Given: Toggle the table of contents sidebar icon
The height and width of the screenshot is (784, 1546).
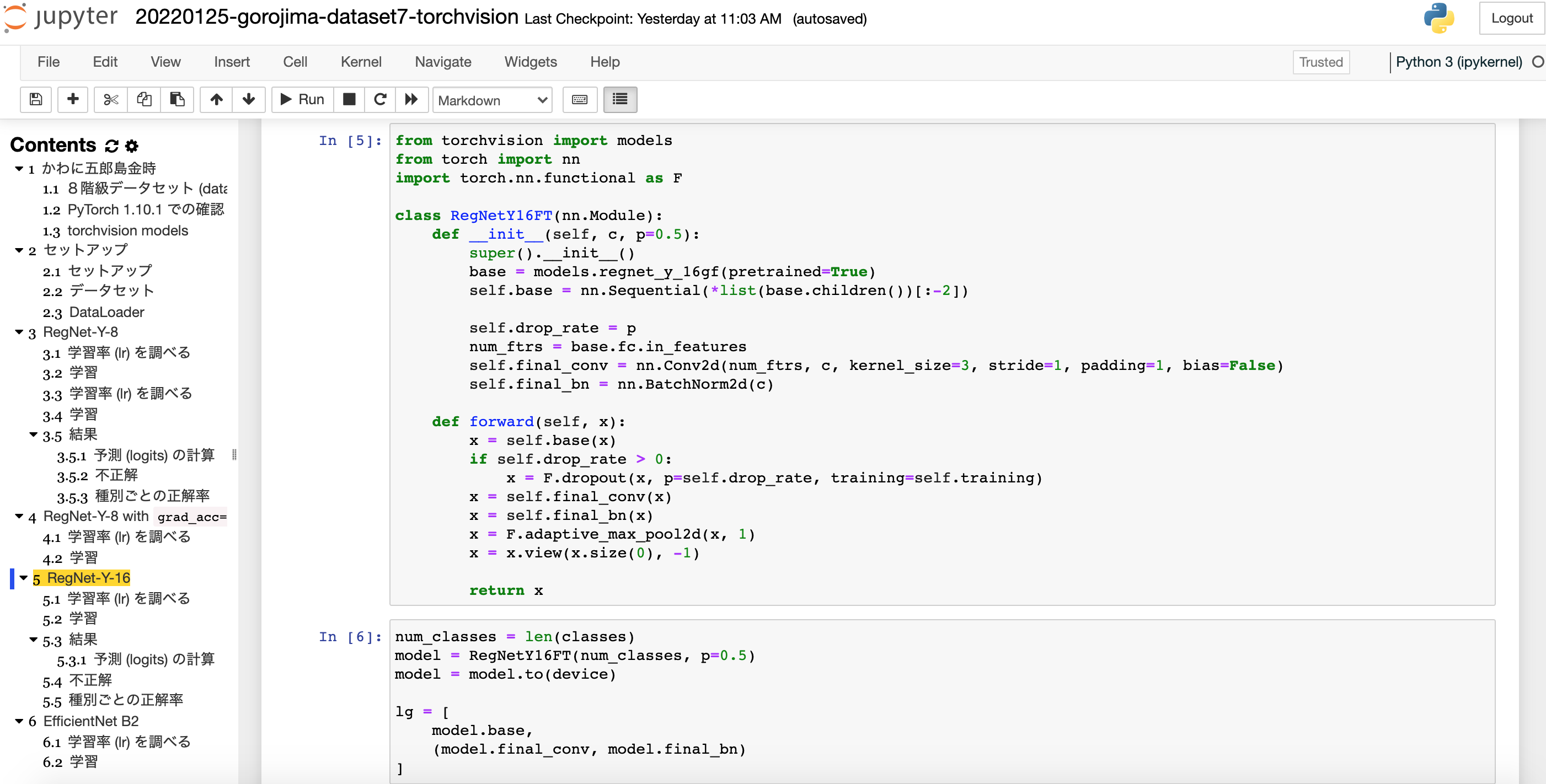Looking at the screenshot, I should click(x=620, y=100).
